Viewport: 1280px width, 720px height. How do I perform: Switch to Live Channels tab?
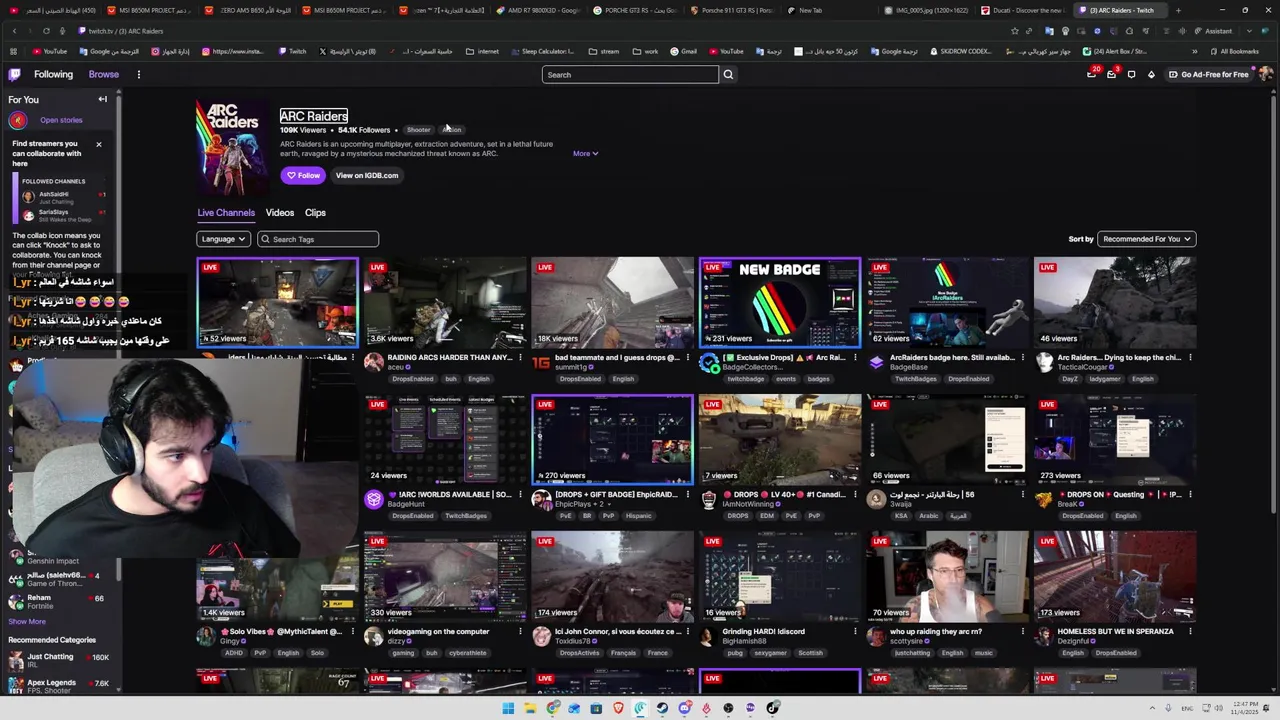tap(226, 212)
